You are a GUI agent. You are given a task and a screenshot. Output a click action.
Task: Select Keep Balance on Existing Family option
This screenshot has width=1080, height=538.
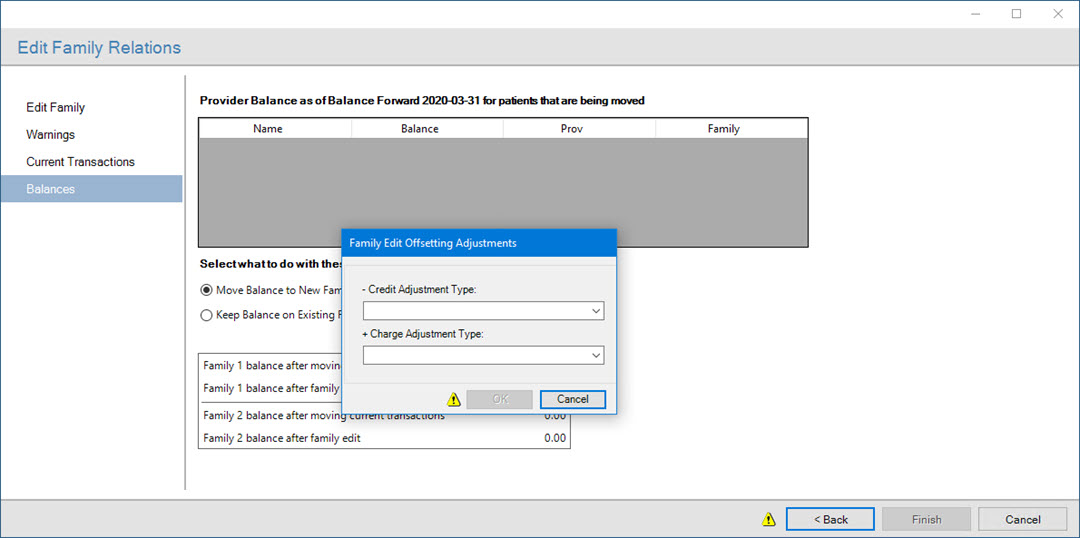point(207,315)
